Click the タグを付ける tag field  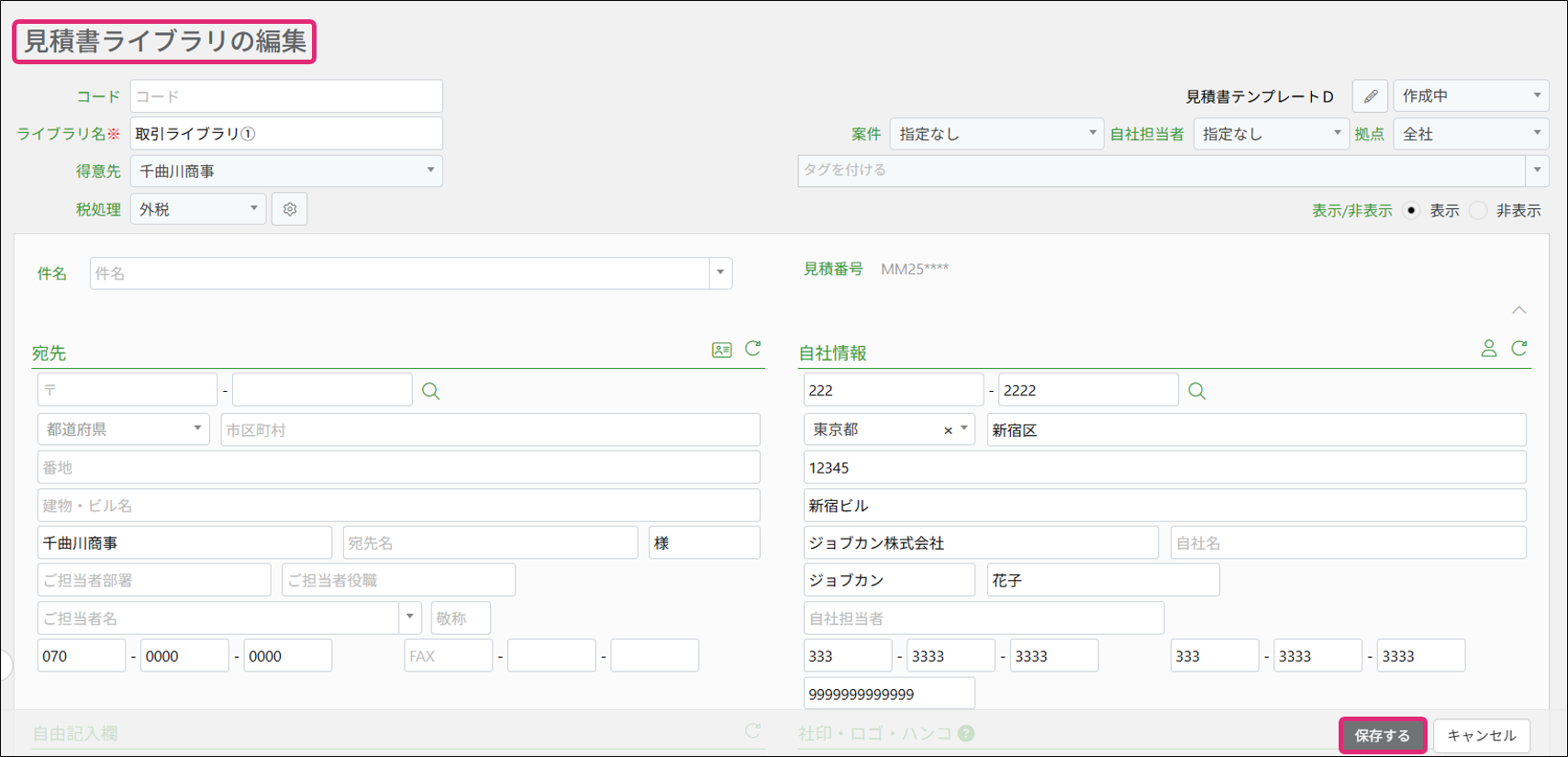click(x=1161, y=171)
